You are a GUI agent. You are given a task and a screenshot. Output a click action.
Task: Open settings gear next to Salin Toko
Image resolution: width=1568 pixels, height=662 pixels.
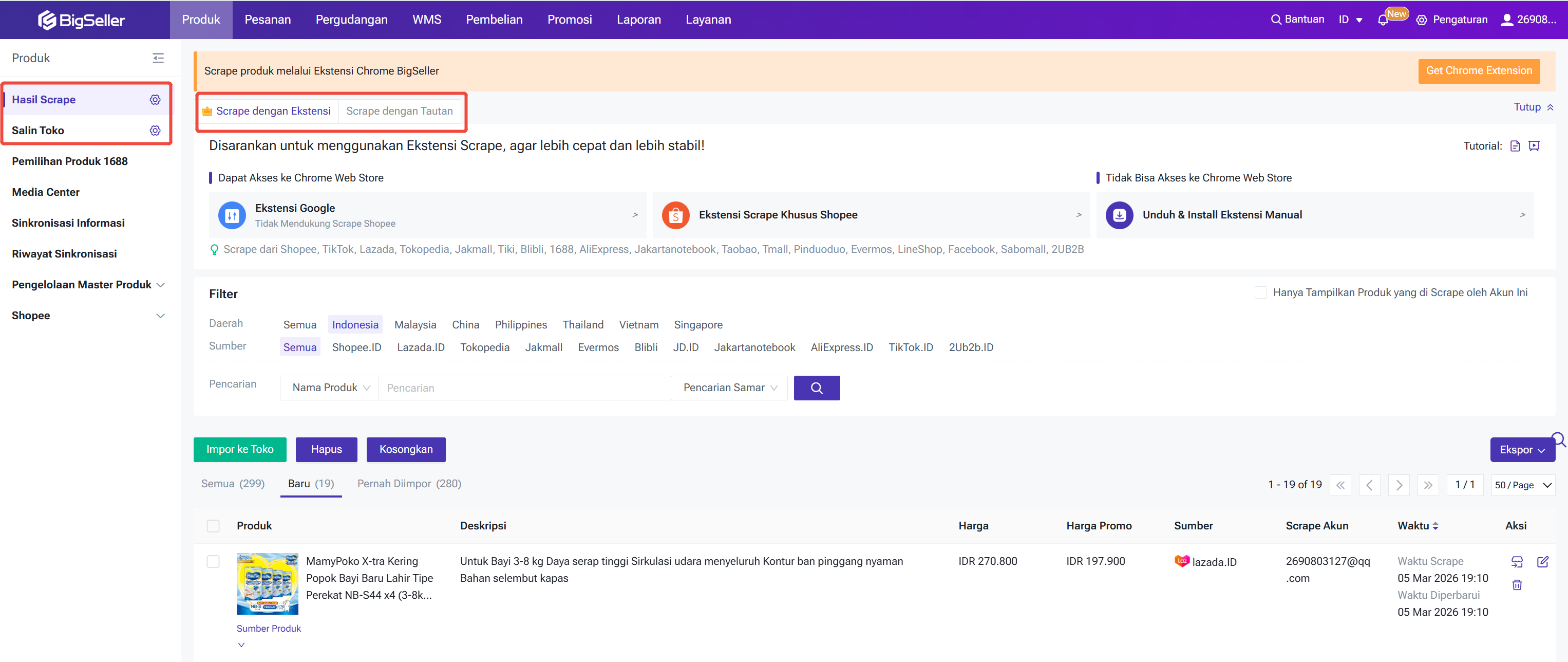tap(155, 131)
